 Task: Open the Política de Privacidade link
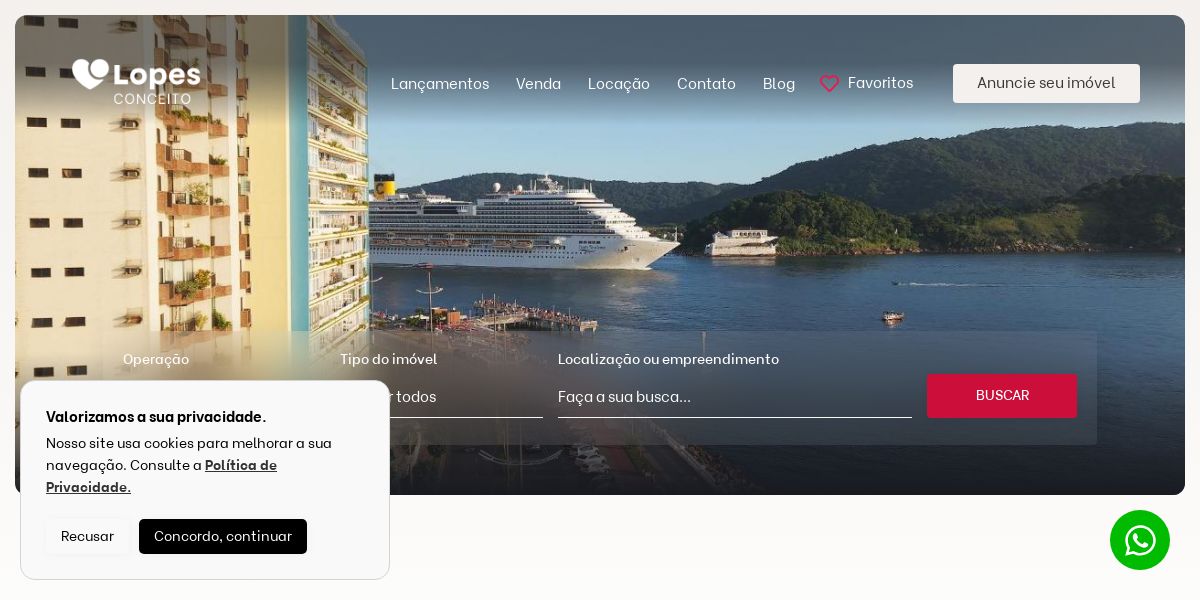161,476
